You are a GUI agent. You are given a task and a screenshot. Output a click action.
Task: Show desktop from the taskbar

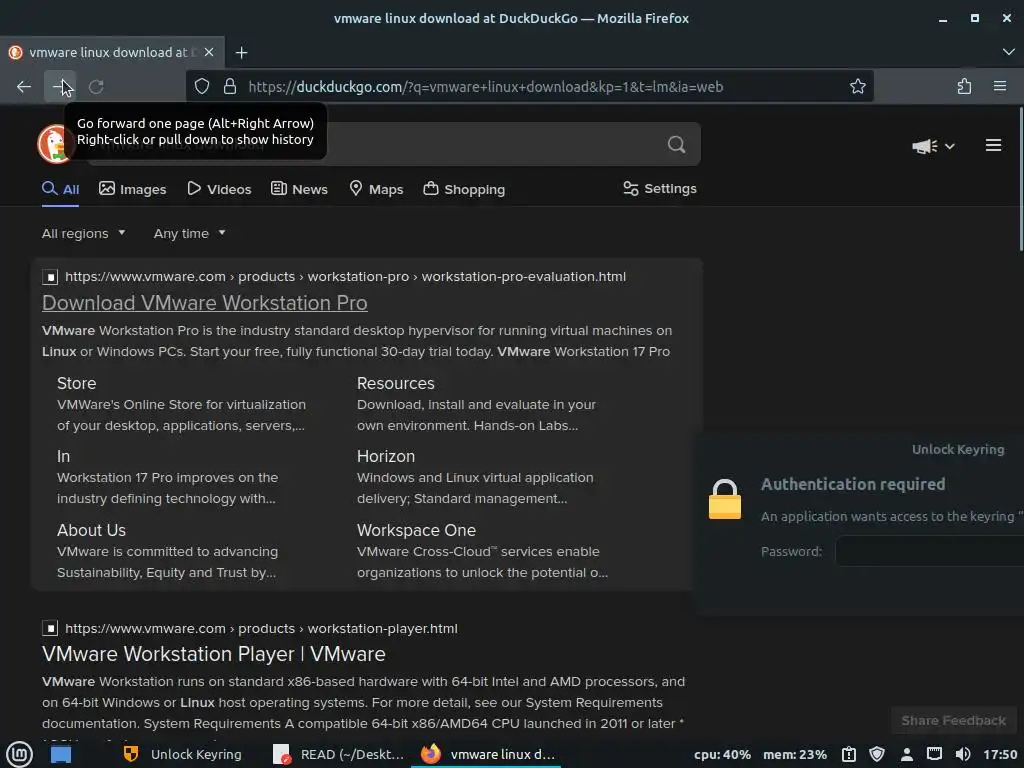click(61, 754)
